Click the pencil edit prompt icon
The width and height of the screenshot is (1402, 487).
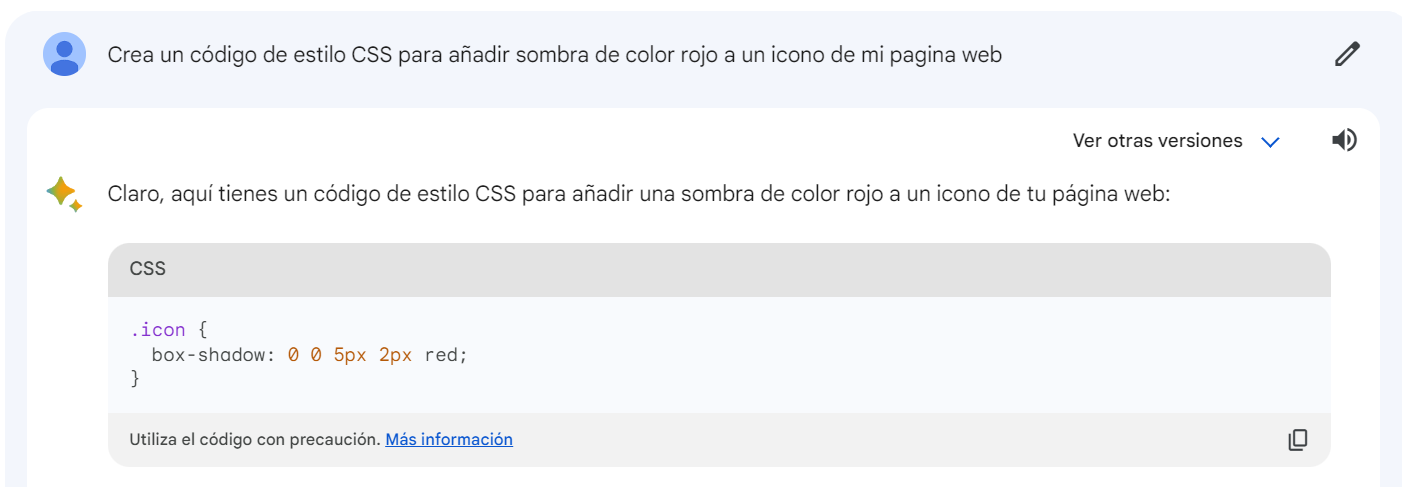1347,54
